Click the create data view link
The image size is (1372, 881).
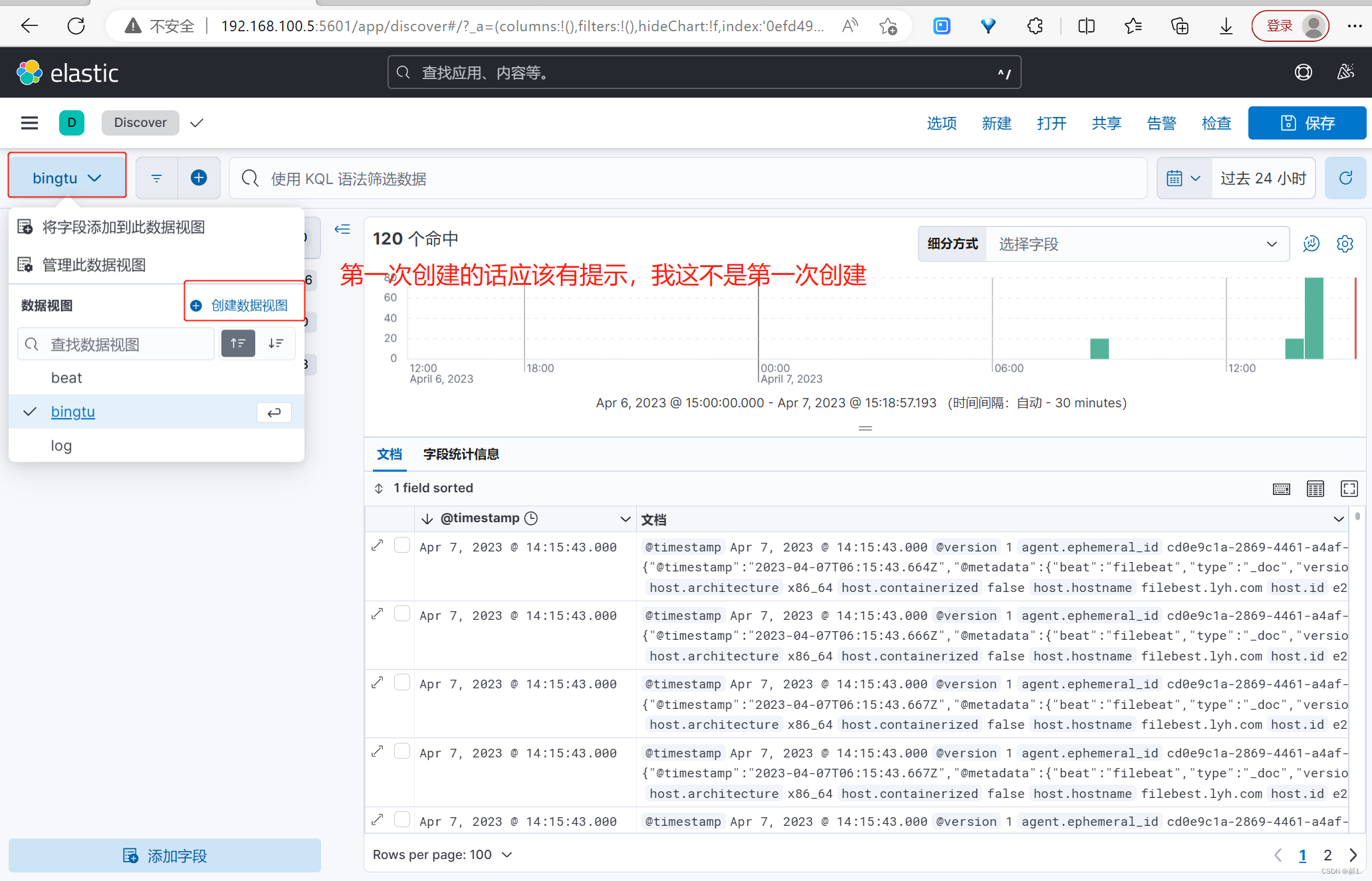pos(240,305)
